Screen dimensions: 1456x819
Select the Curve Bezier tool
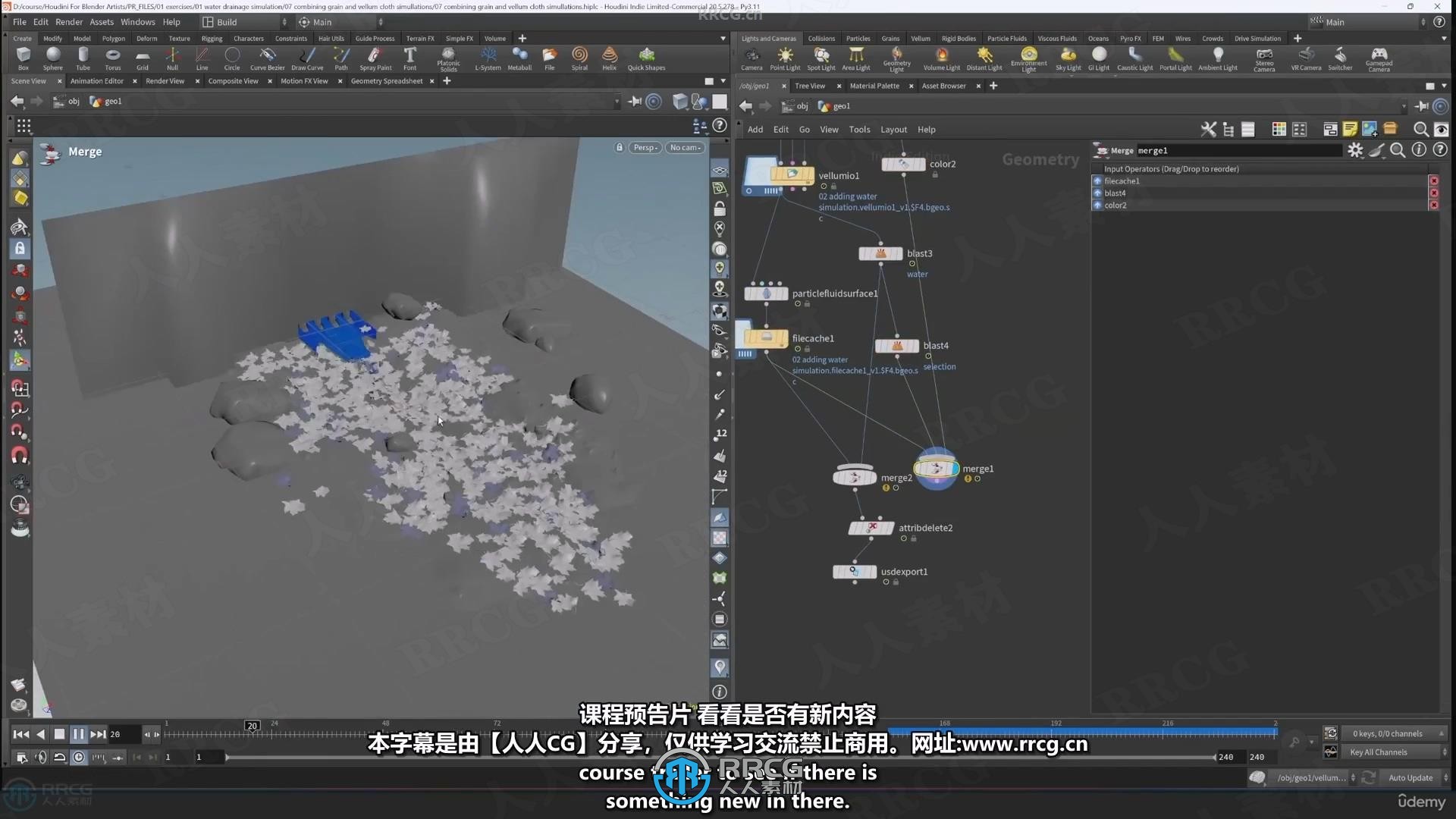coord(267,58)
